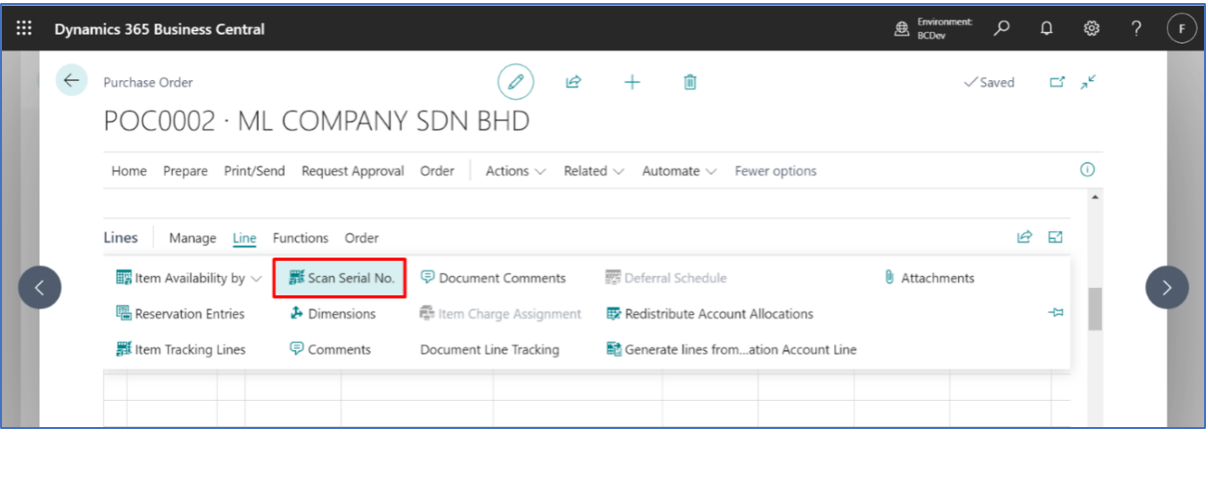The image size is (1208, 497).
Task: Open Reservation Entries
Action: (180, 314)
